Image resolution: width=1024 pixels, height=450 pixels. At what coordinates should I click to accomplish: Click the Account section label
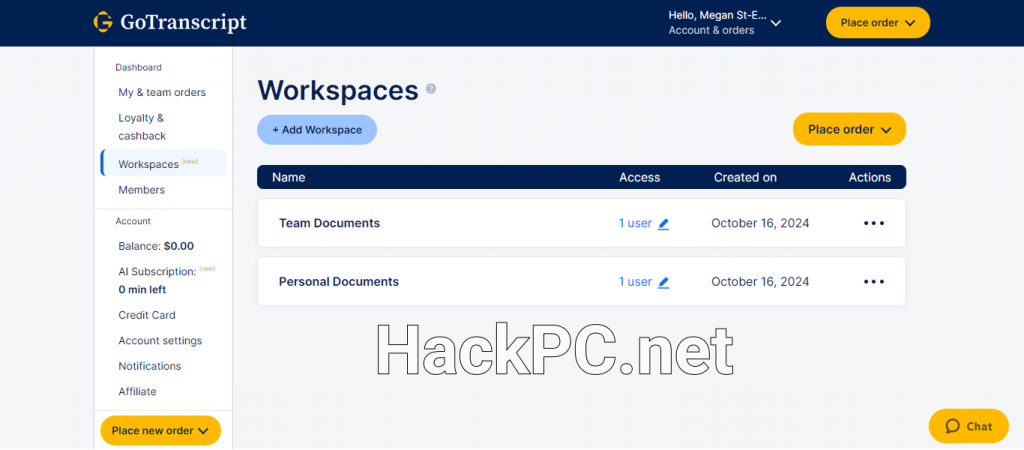coord(133,221)
